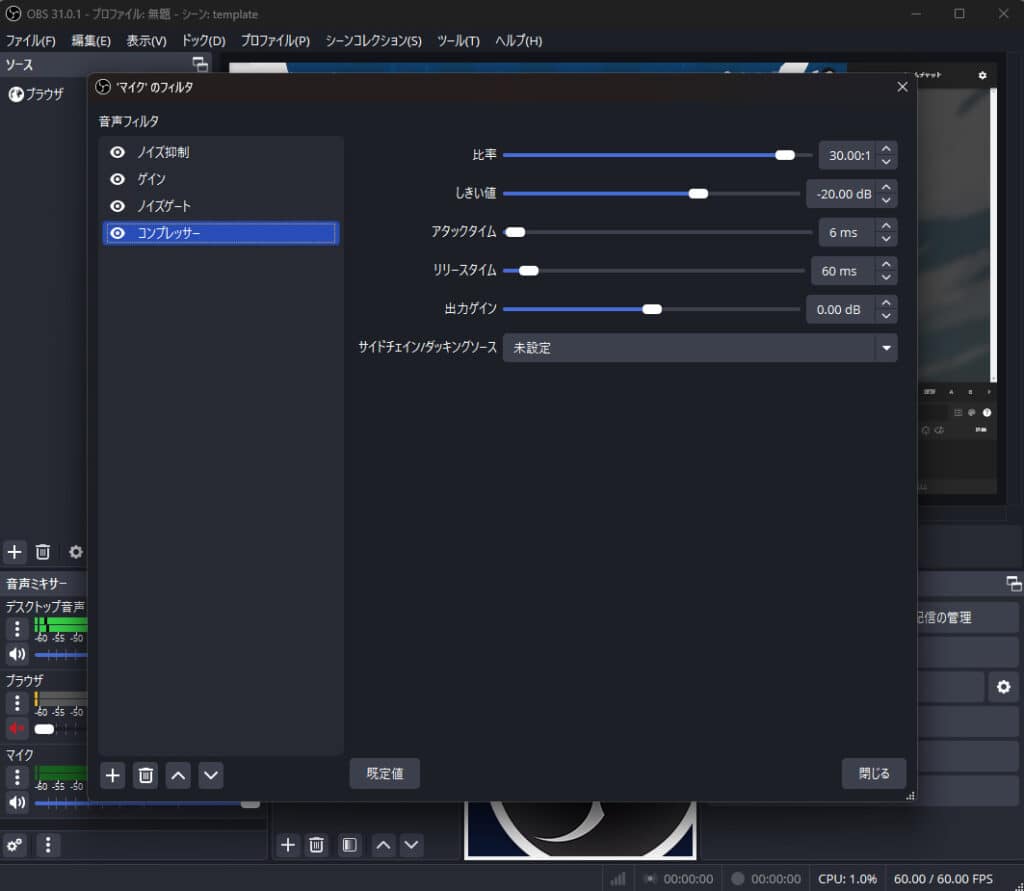Viewport: 1024px width, 891px height.
Task: Open デスクトップ音声 three-dot options menu
Action: (x=17, y=629)
